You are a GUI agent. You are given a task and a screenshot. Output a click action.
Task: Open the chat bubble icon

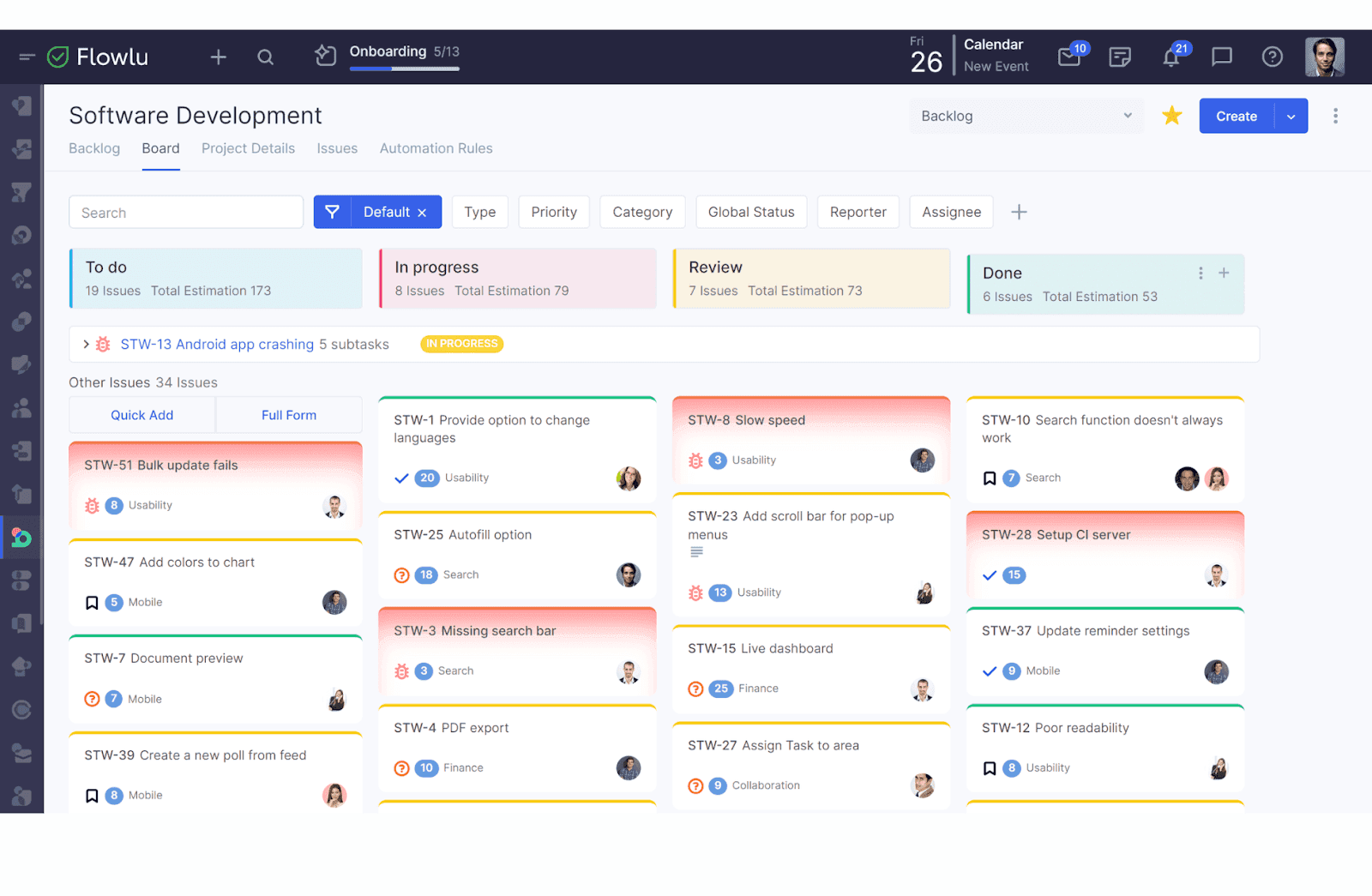point(1221,57)
